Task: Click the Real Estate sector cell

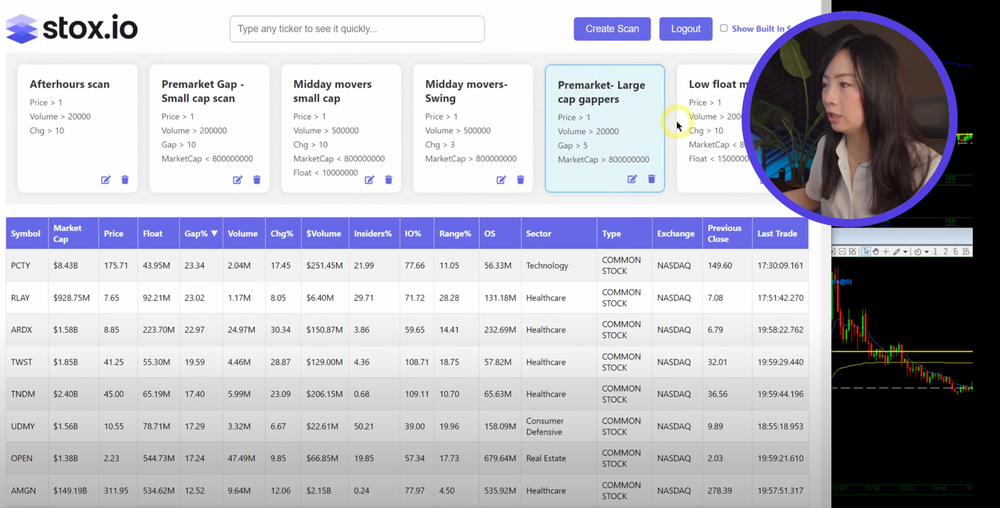Action: (559, 458)
